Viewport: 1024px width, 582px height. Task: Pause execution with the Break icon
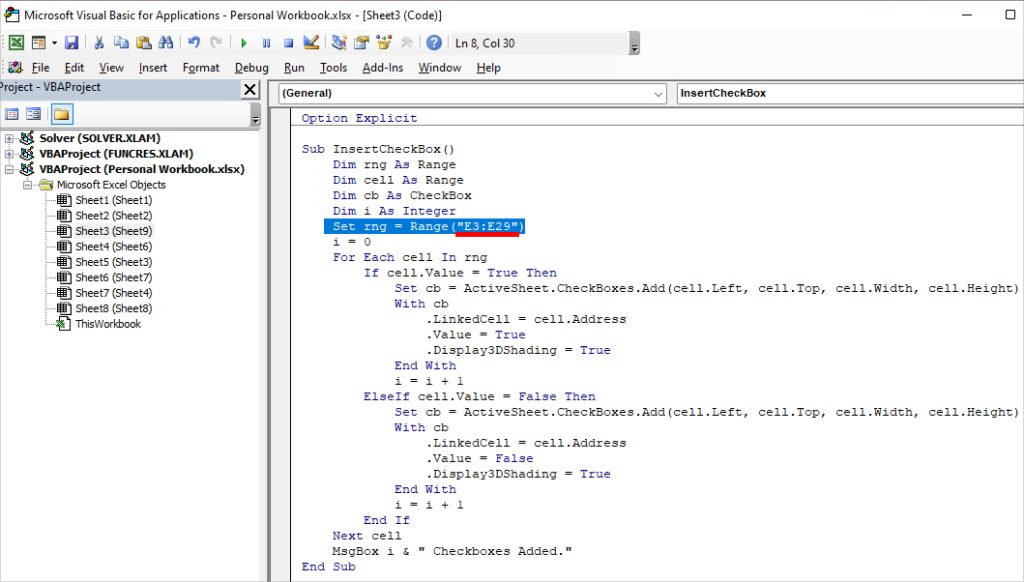[266, 42]
